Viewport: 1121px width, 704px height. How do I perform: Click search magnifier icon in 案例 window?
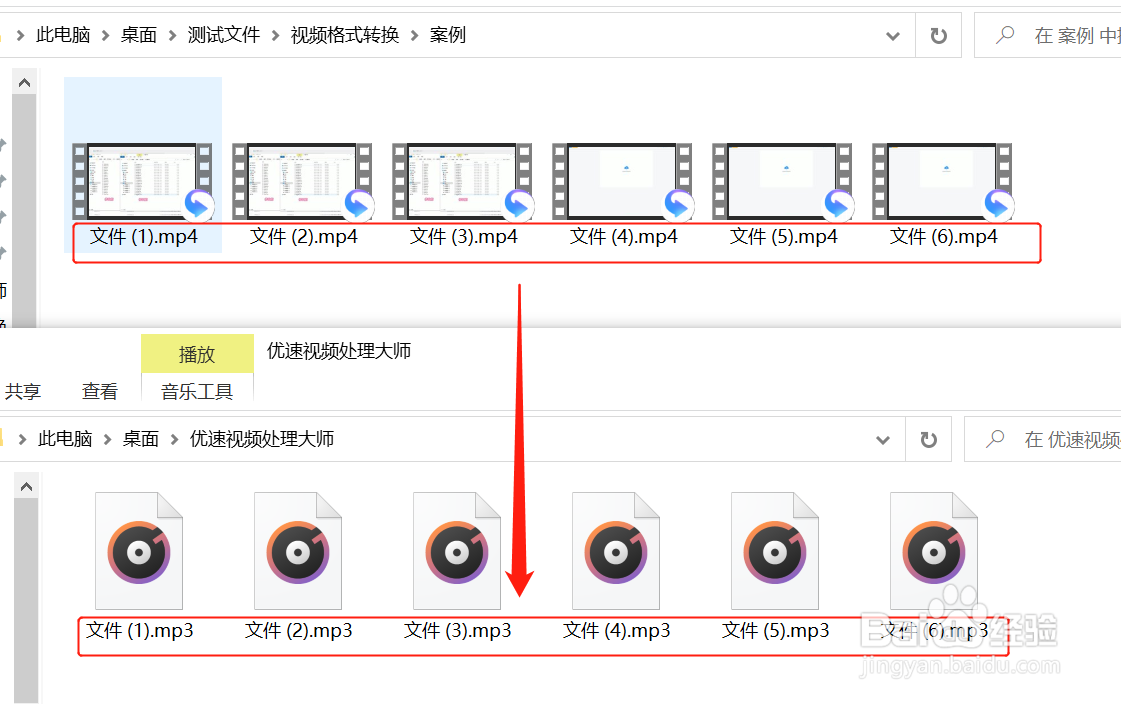1005,34
